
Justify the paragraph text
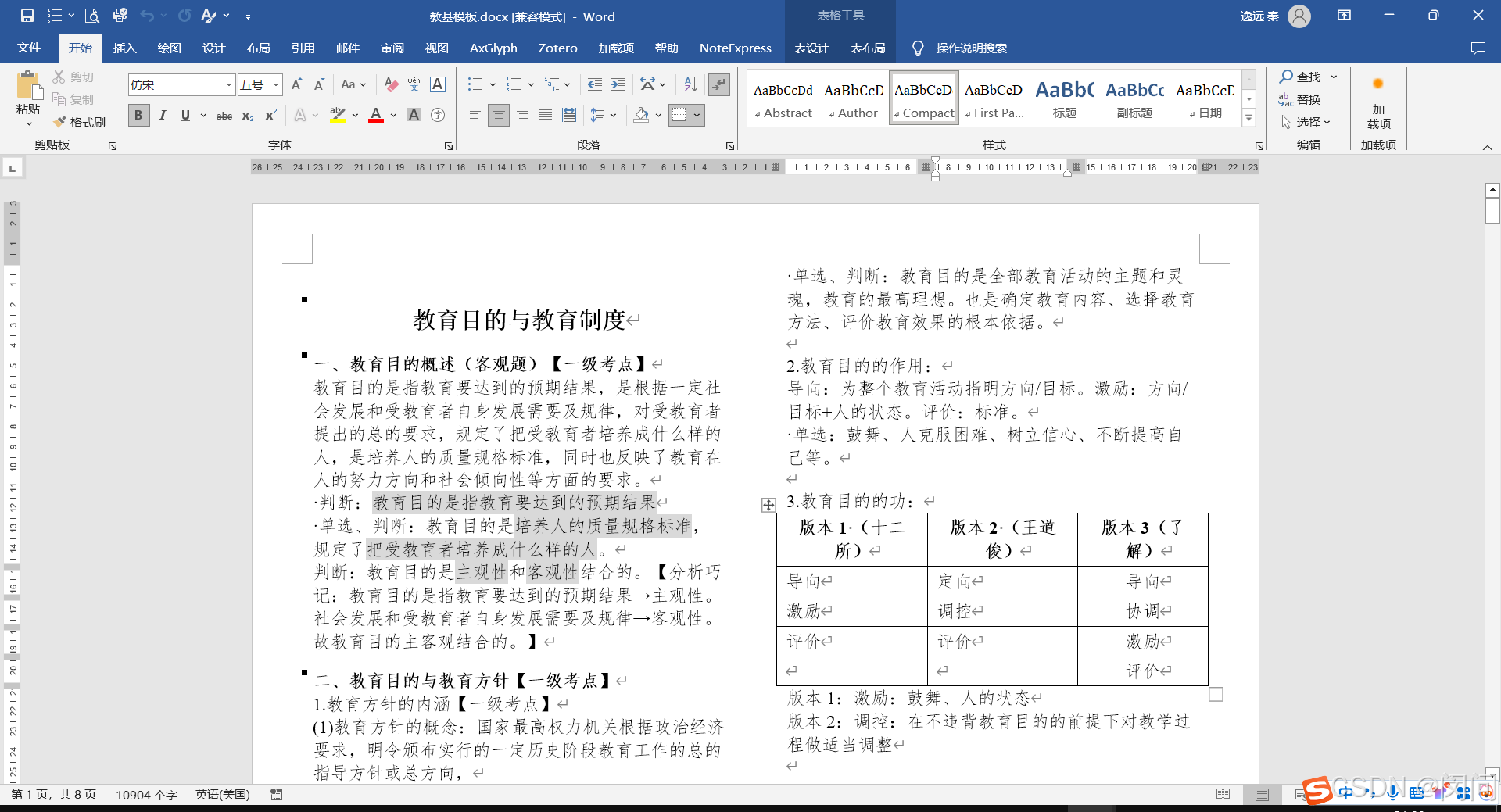tap(546, 116)
